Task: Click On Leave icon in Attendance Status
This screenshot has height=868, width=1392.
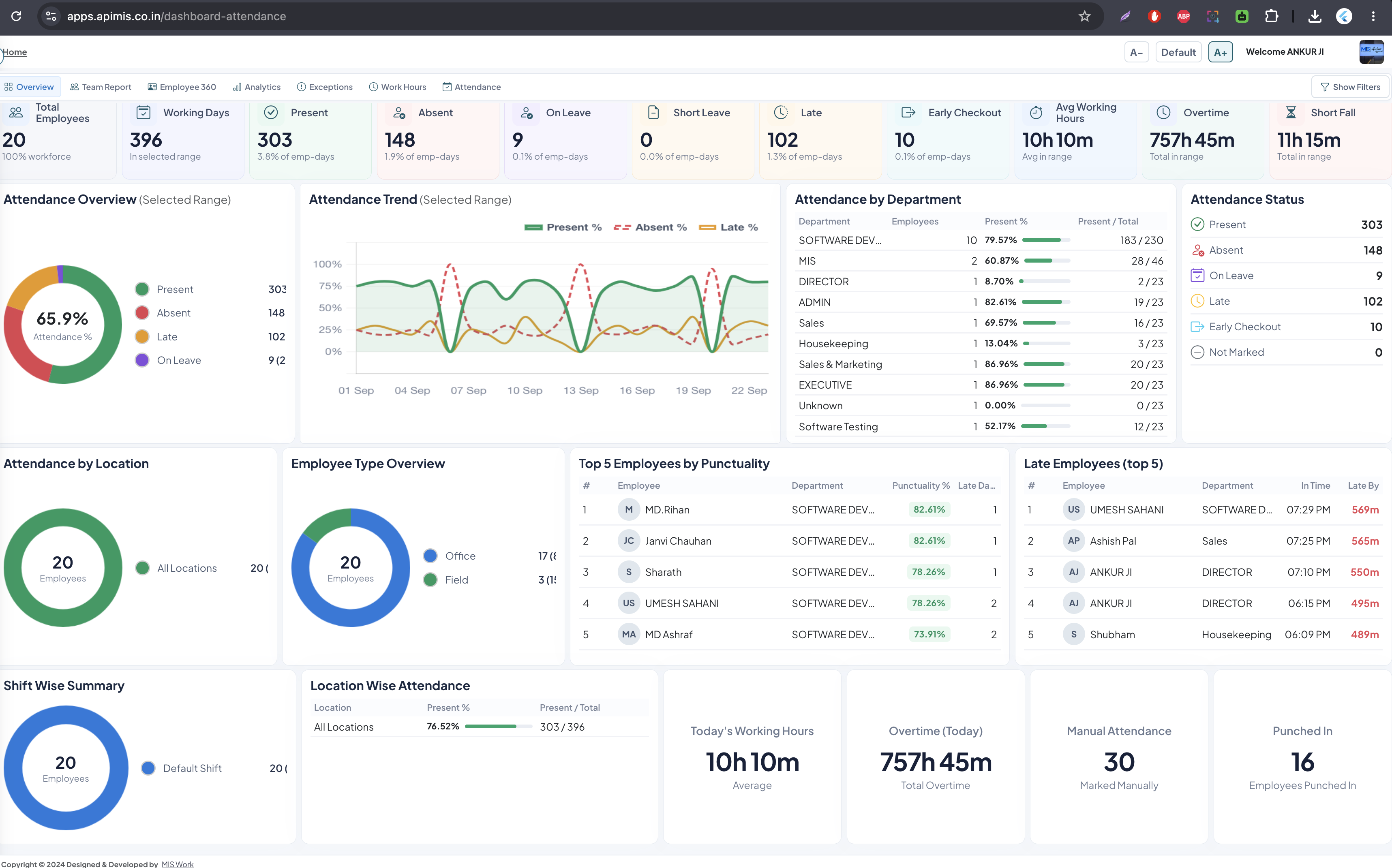Action: click(1197, 276)
